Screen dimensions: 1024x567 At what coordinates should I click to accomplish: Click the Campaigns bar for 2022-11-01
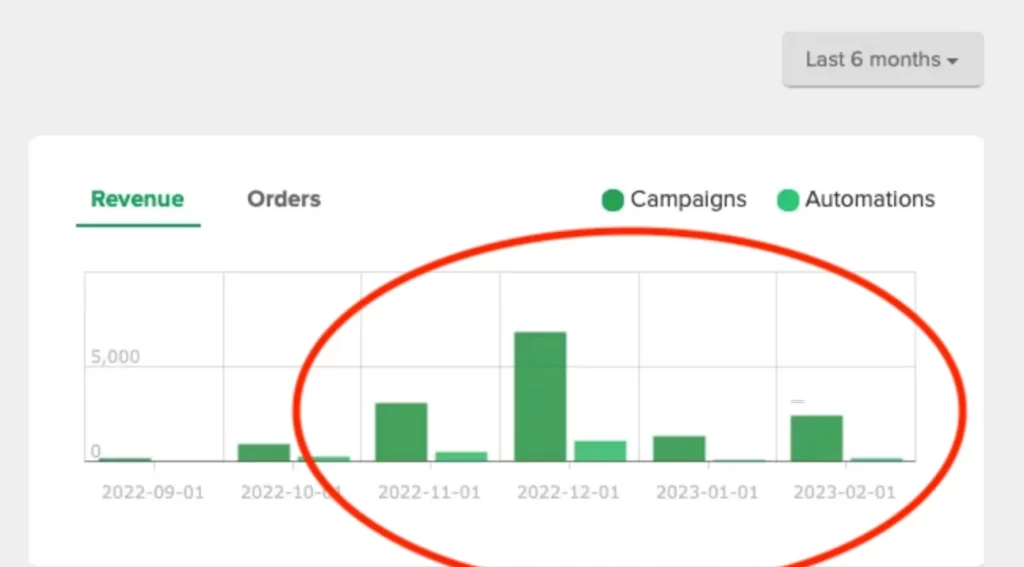pyautogui.click(x=401, y=432)
